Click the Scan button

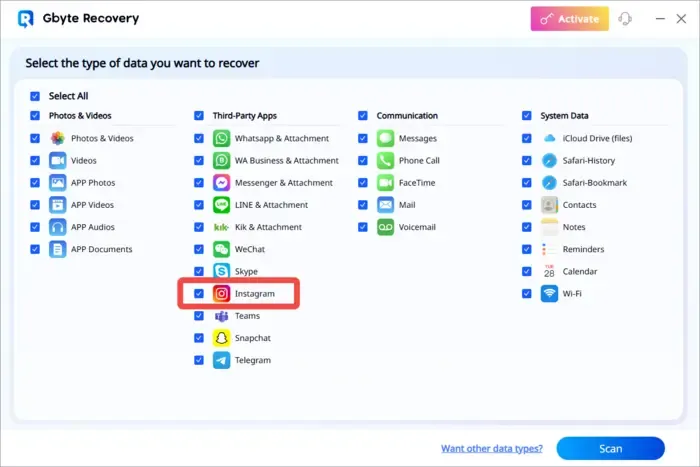tap(610, 448)
